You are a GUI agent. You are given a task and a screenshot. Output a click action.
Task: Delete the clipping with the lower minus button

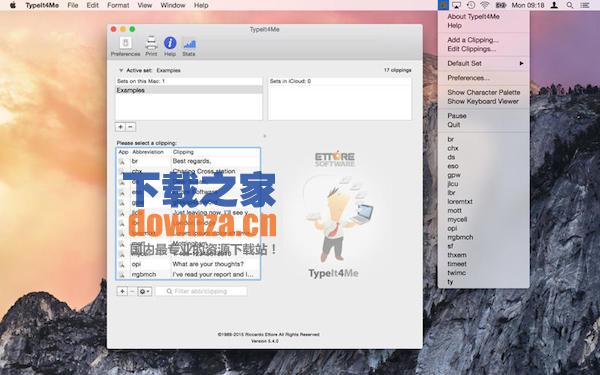point(132,291)
